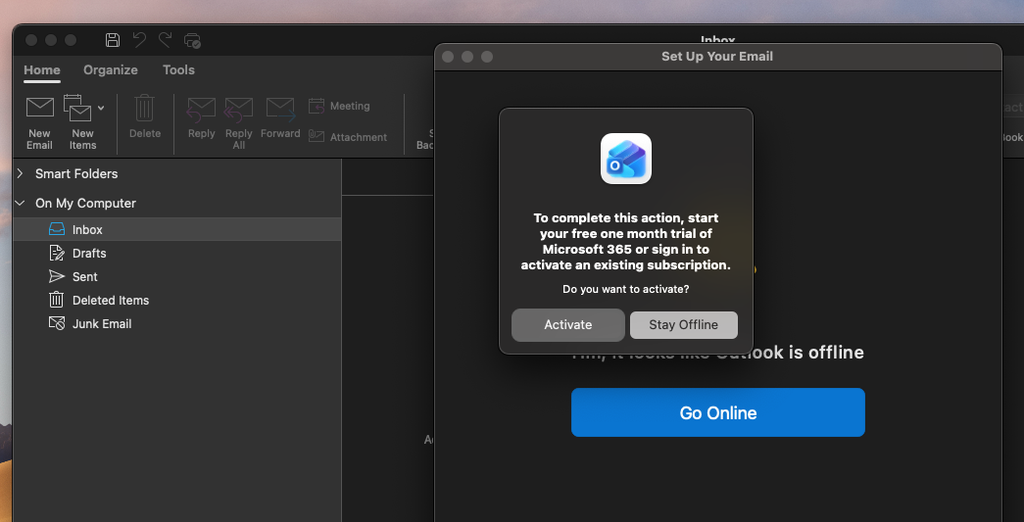Switch to the Home tab
The width and height of the screenshot is (1024, 522).
(42, 70)
